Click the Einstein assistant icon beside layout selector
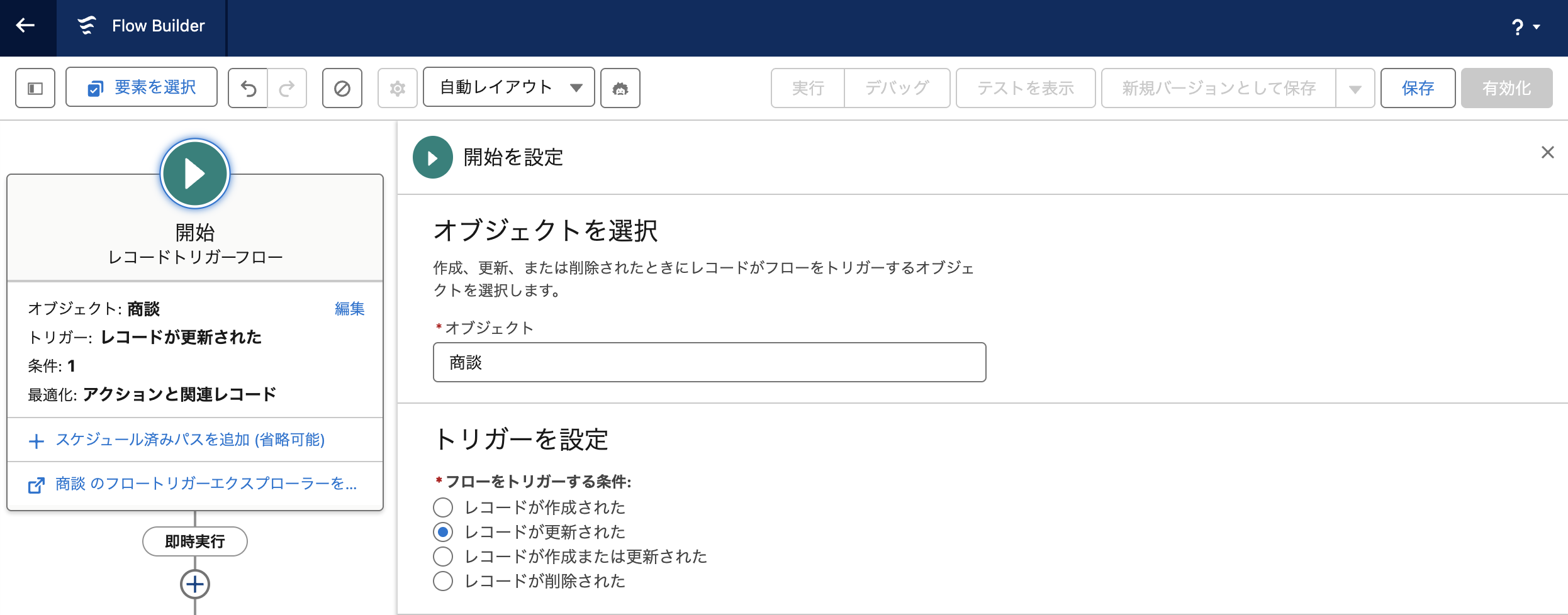Viewport: 1568px width, 615px height. click(x=620, y=88)
